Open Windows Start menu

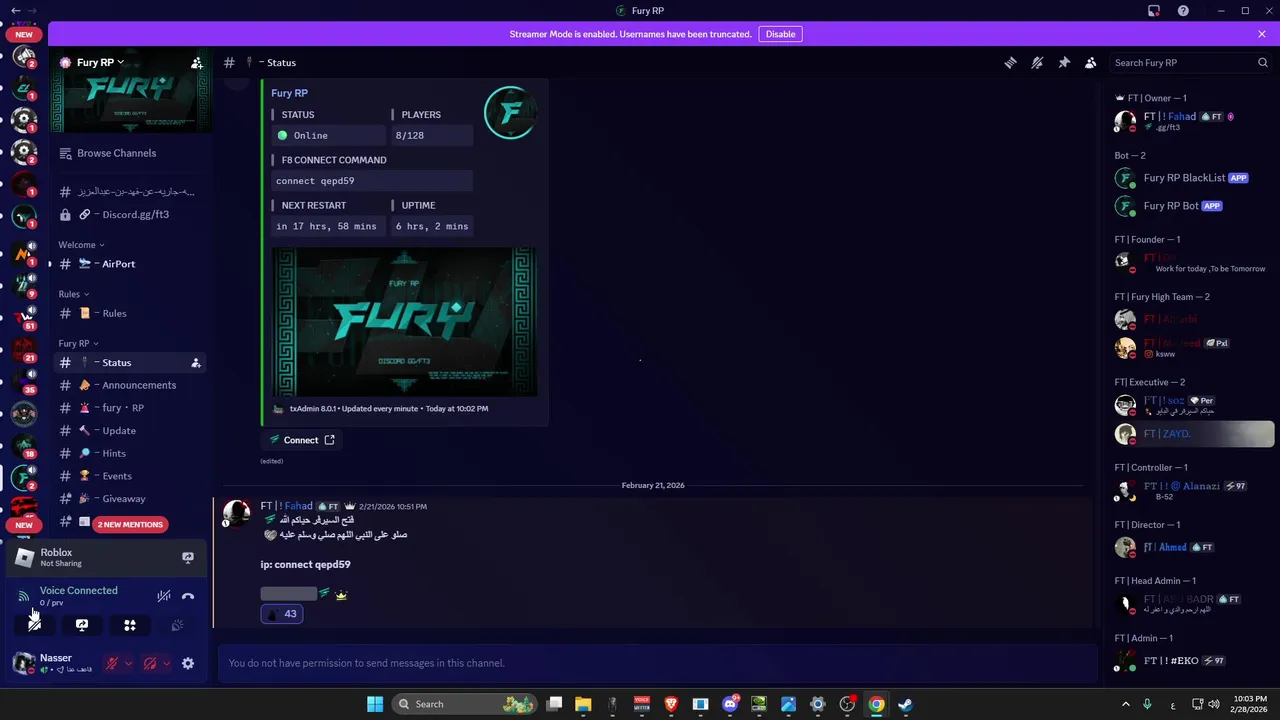(375, 704)
